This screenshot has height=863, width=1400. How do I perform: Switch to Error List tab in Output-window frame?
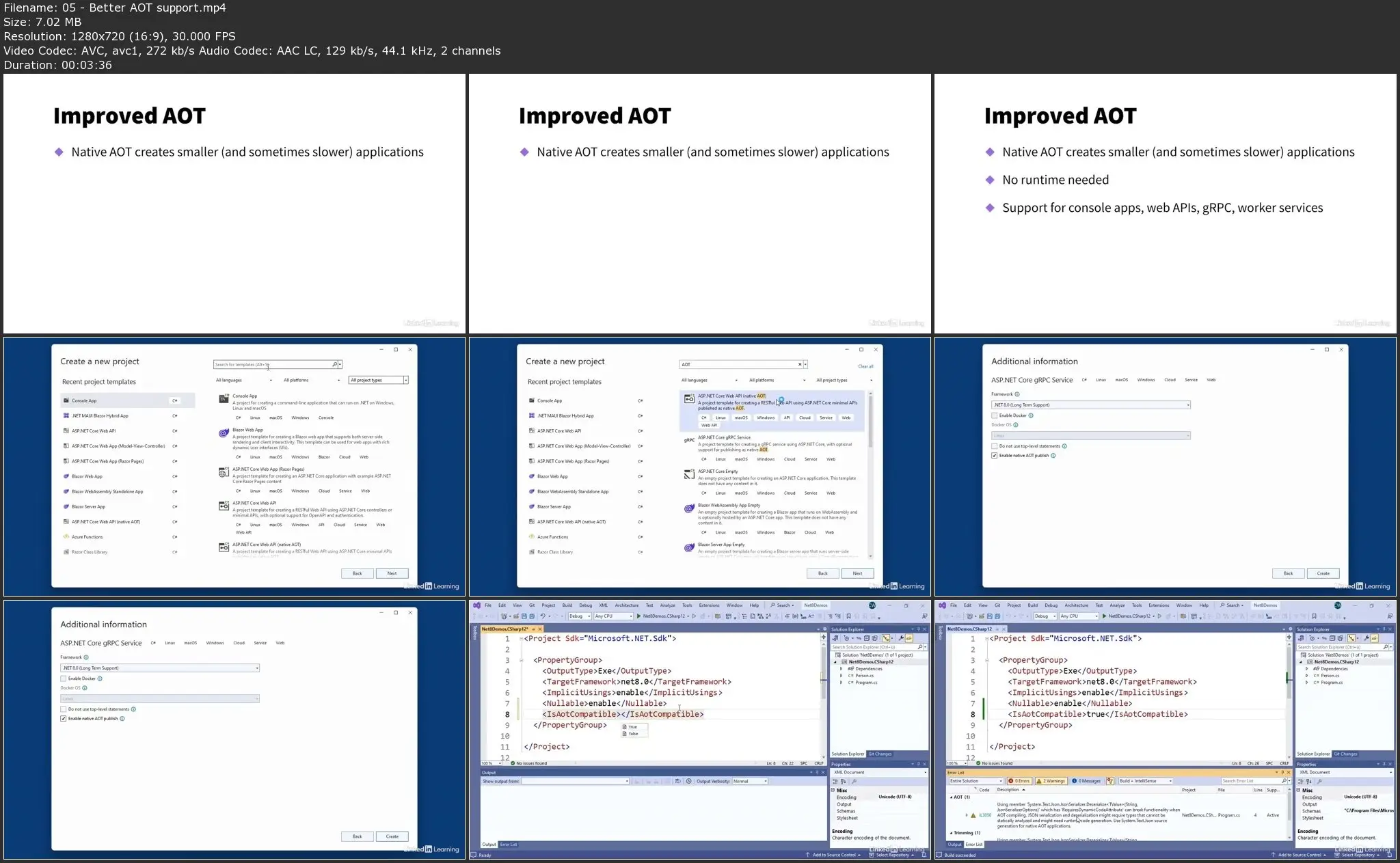point(509,845)
